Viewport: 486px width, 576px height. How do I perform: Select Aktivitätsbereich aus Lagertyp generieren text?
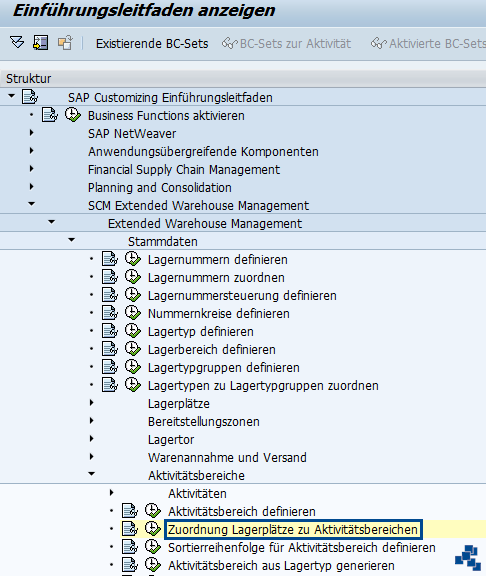tap(281, 565)
